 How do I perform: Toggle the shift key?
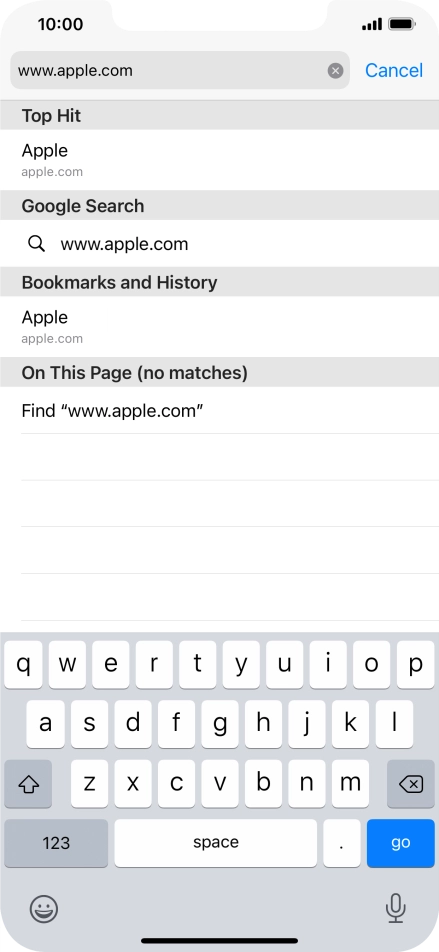coord(28,784)
